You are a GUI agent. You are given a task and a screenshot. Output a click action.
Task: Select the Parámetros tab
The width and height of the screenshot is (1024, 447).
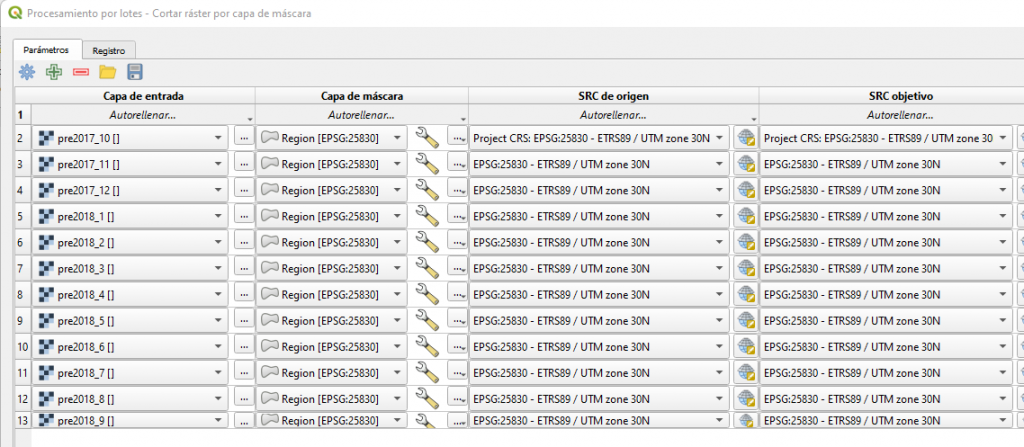pyautogui.click(x=46, y=49)
